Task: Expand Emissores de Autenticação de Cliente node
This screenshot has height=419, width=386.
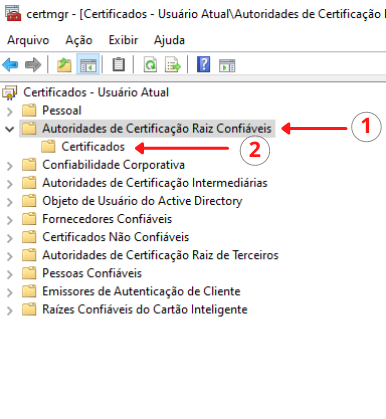Action: (10, 292)
